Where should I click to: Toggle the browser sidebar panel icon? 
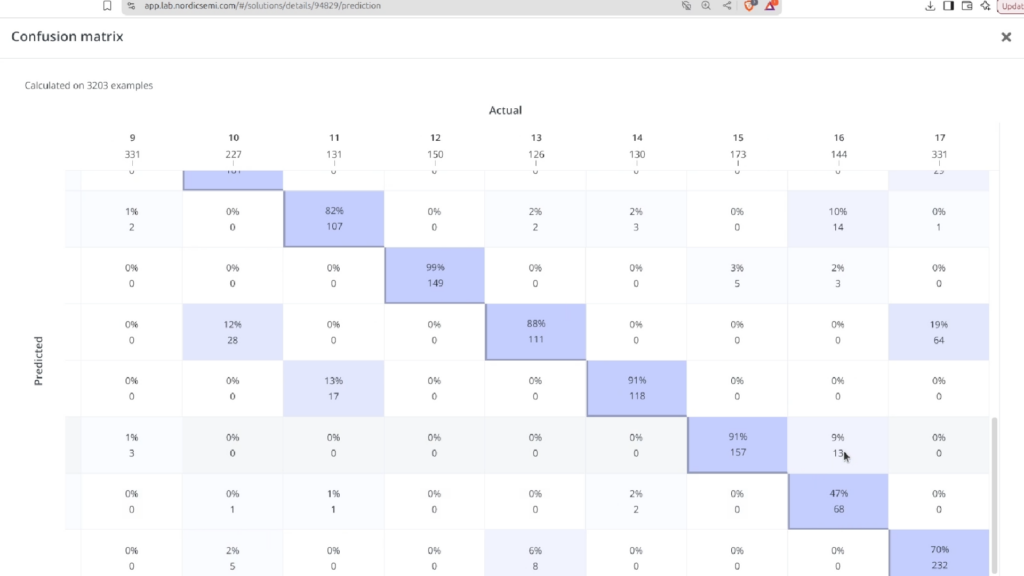[948, 6]
